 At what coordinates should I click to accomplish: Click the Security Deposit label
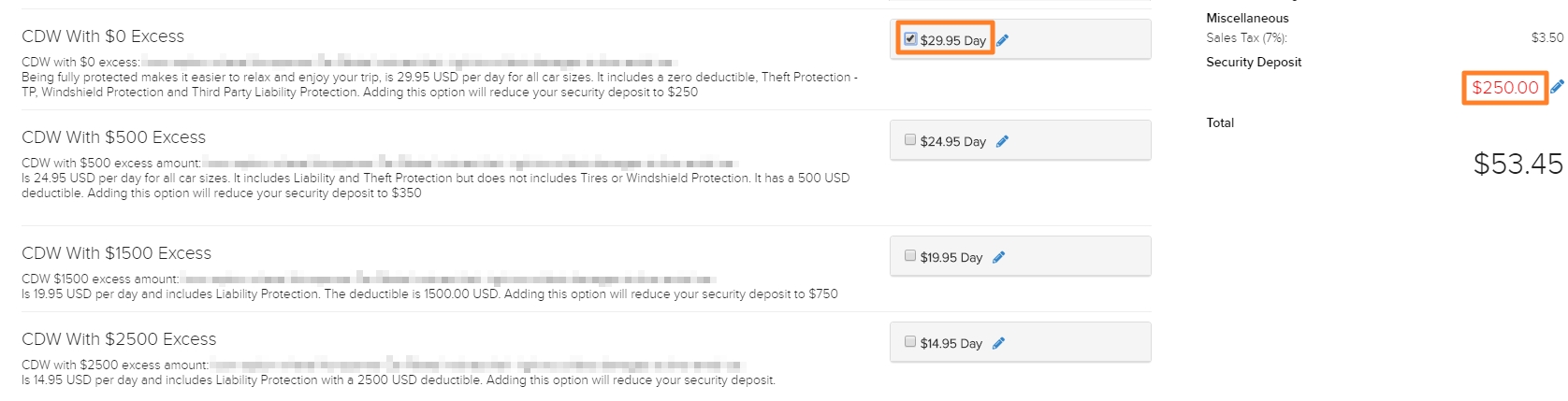coord(1254,62)
